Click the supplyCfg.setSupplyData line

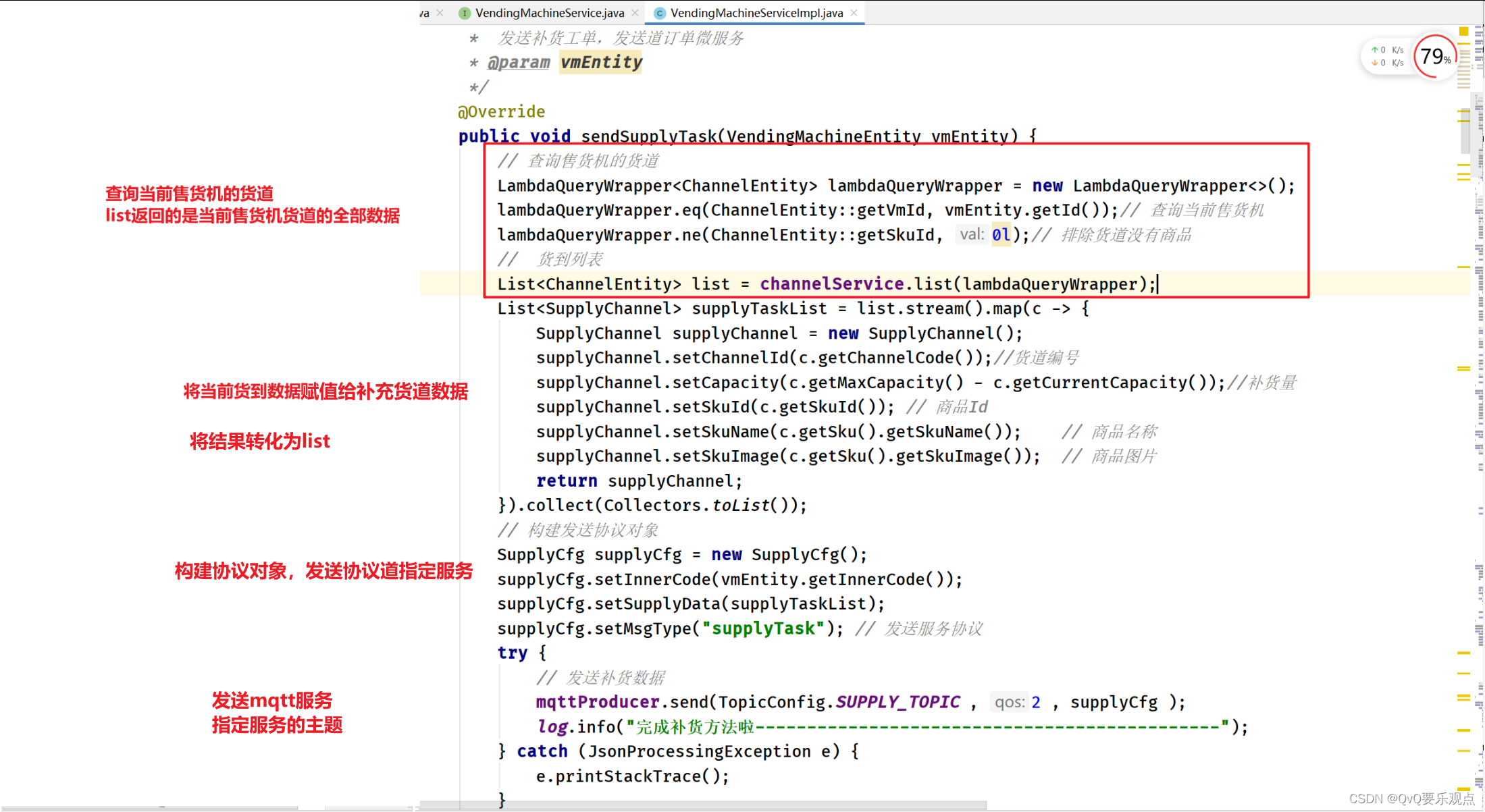(691, 603)
